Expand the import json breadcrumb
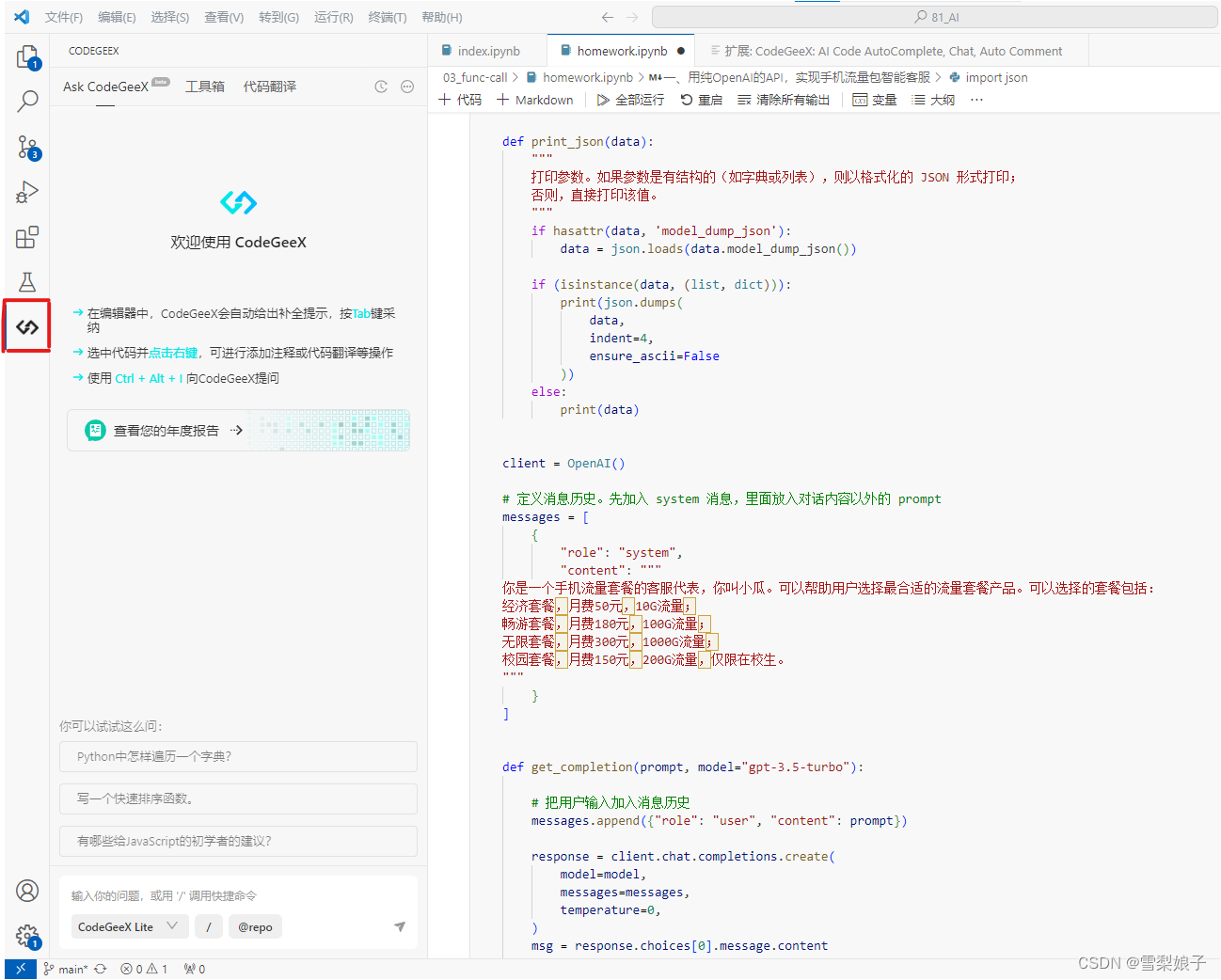 (x=988, y=77)
